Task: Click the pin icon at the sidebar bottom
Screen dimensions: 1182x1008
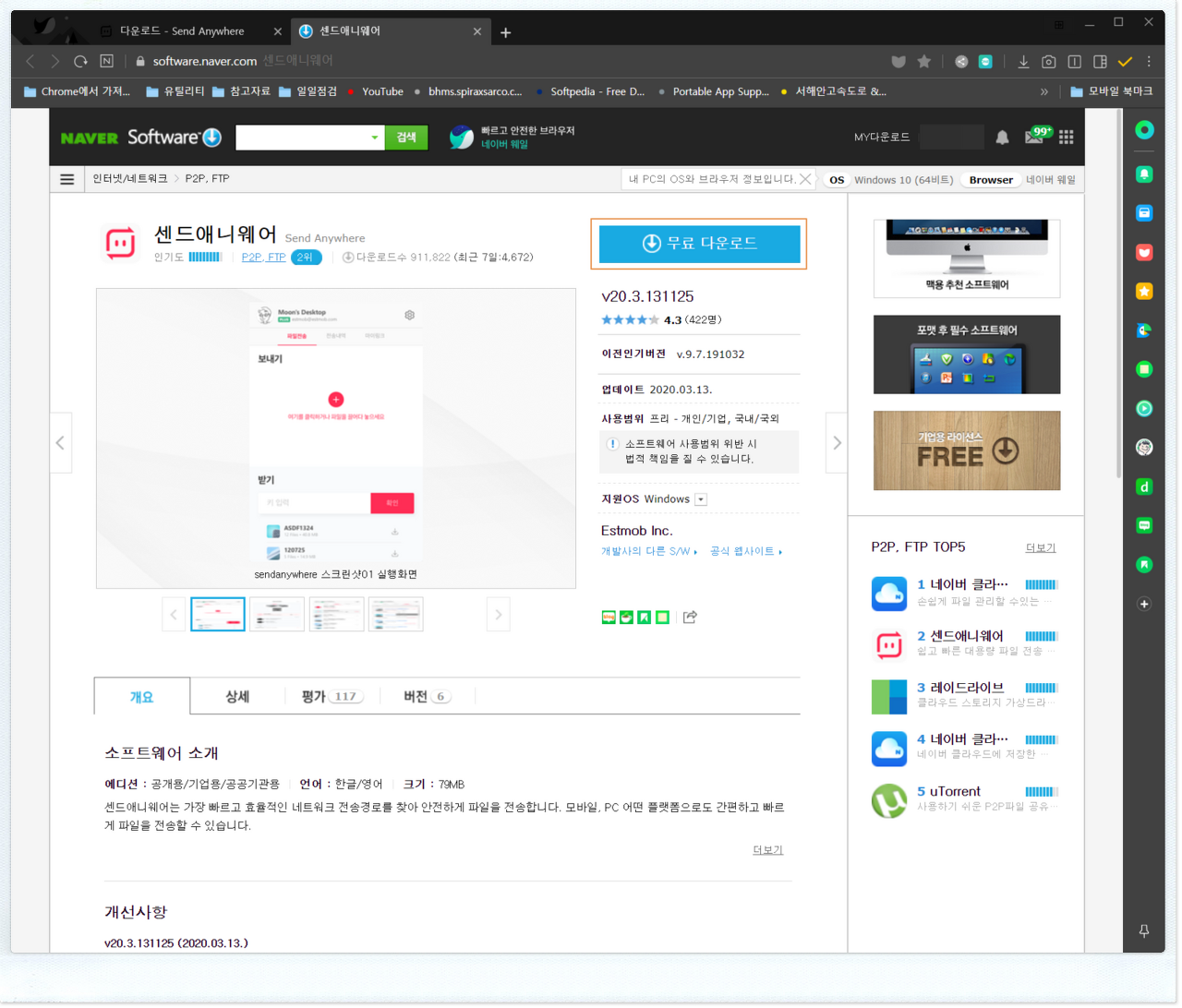Action: click(1144, 931)
